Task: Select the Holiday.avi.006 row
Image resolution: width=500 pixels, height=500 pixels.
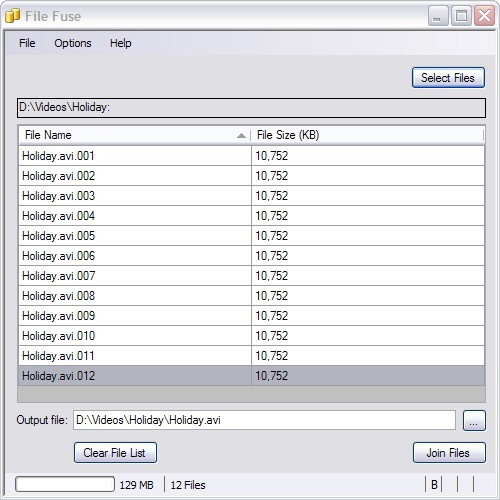Action: [251, 256]
